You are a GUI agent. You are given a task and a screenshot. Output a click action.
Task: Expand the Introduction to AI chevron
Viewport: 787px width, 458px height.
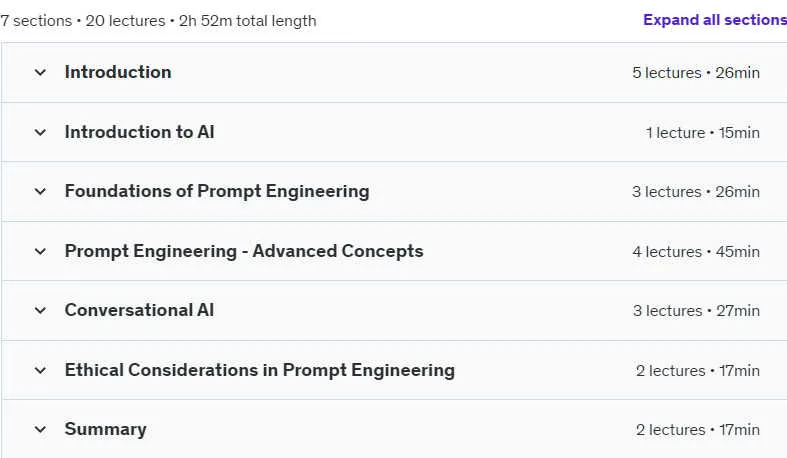(40, 132)
